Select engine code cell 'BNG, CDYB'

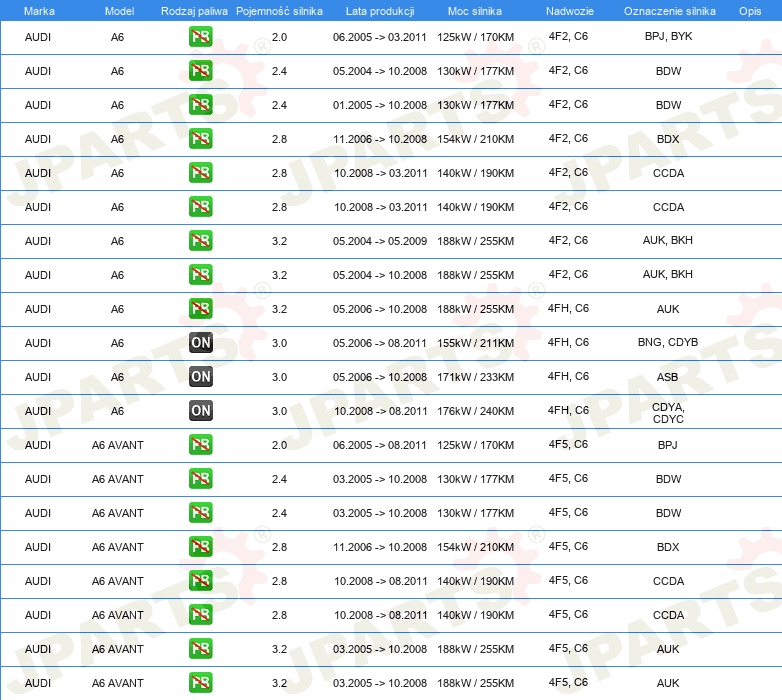tap(668, 342)
